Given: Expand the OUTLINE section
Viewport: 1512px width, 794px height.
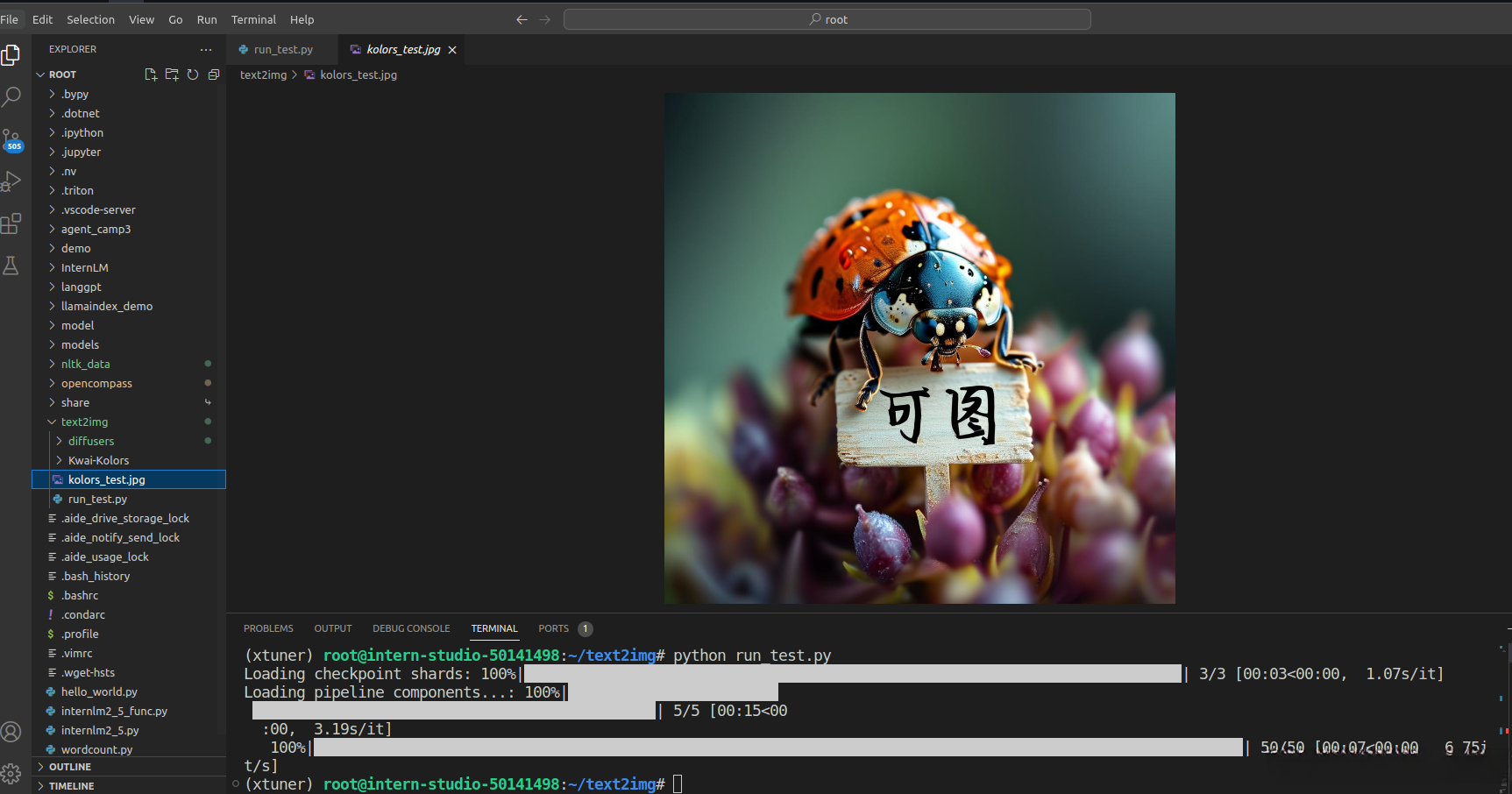Looking at the screenshot, I should (129, 767).
